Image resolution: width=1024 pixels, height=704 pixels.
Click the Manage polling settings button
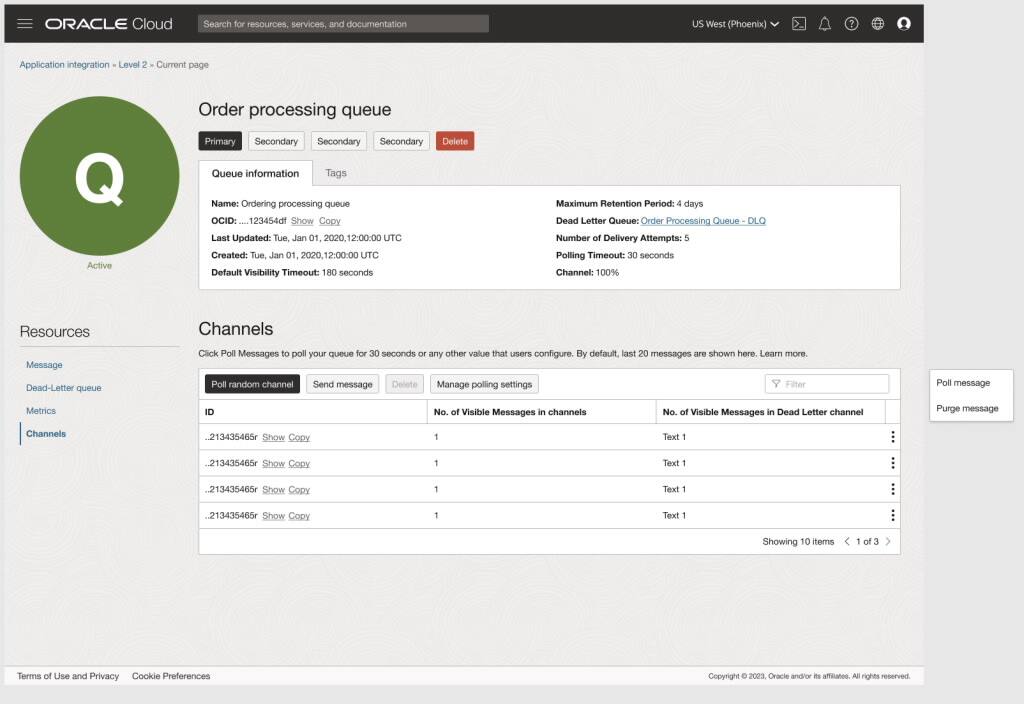483,383
